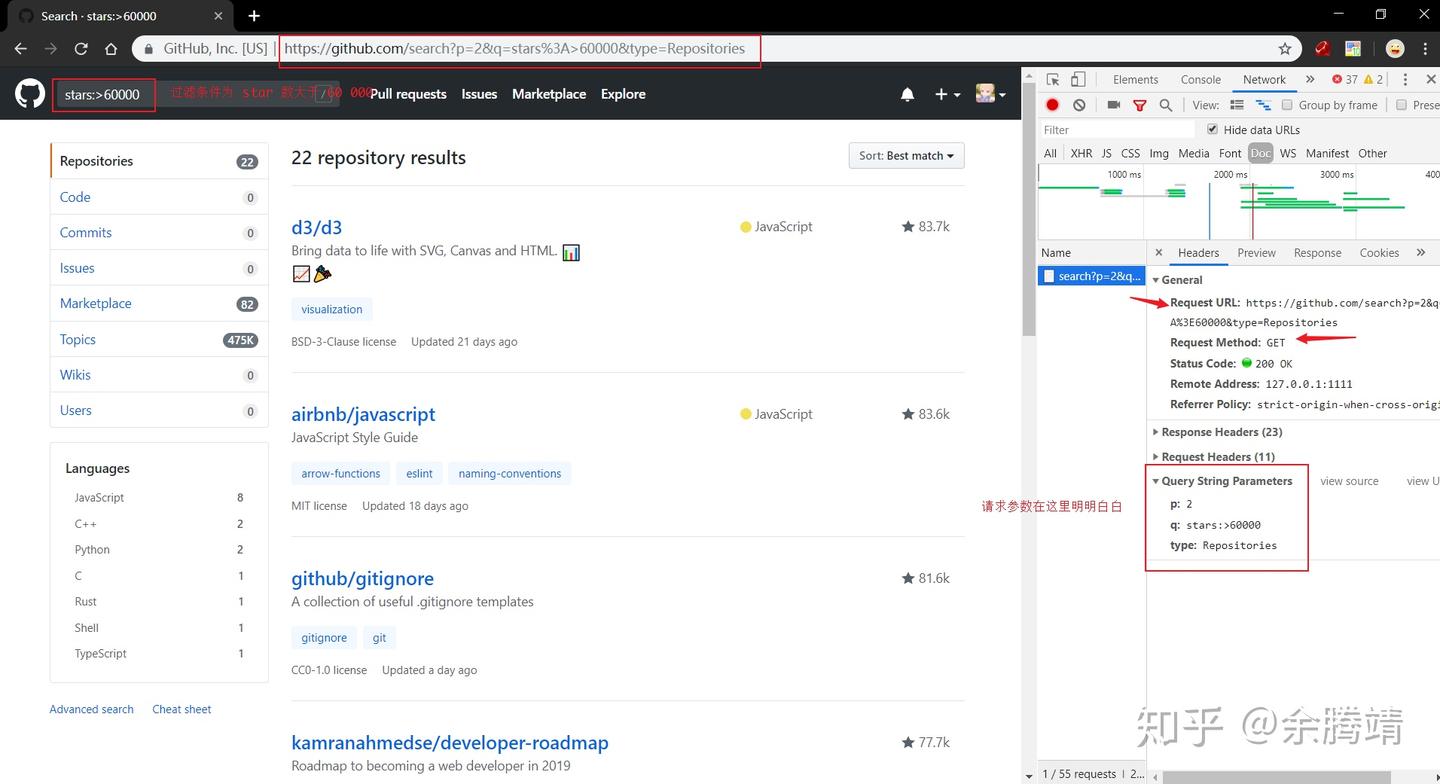The image size is (1440, 784).
Task: Filter requests by Img type
Action: 1159,153
